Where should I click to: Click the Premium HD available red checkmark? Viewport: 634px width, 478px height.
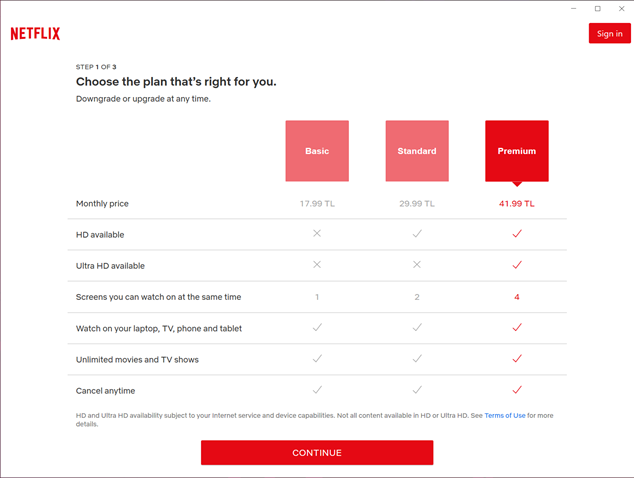click(517, 234)
